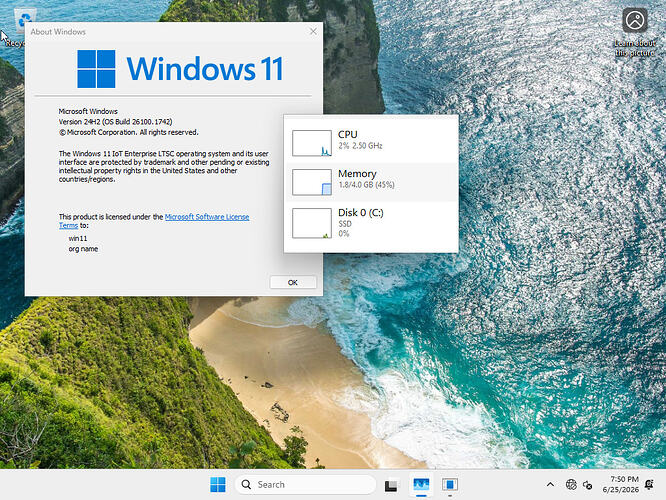Select the Recycle Bin desktop icon
Viewport: 666px width, 500px height.
(x=18, y=26)
